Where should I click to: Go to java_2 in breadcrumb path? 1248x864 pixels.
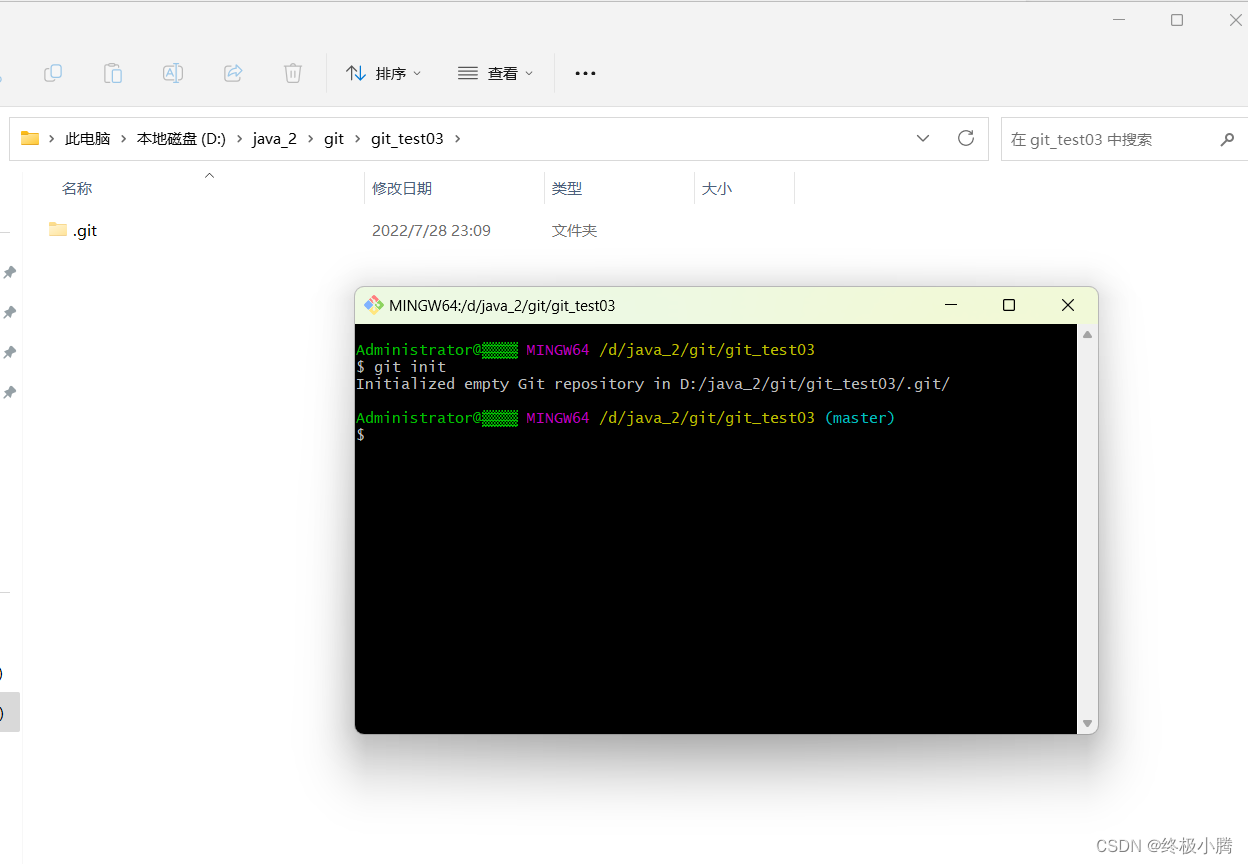pos(274,139)
